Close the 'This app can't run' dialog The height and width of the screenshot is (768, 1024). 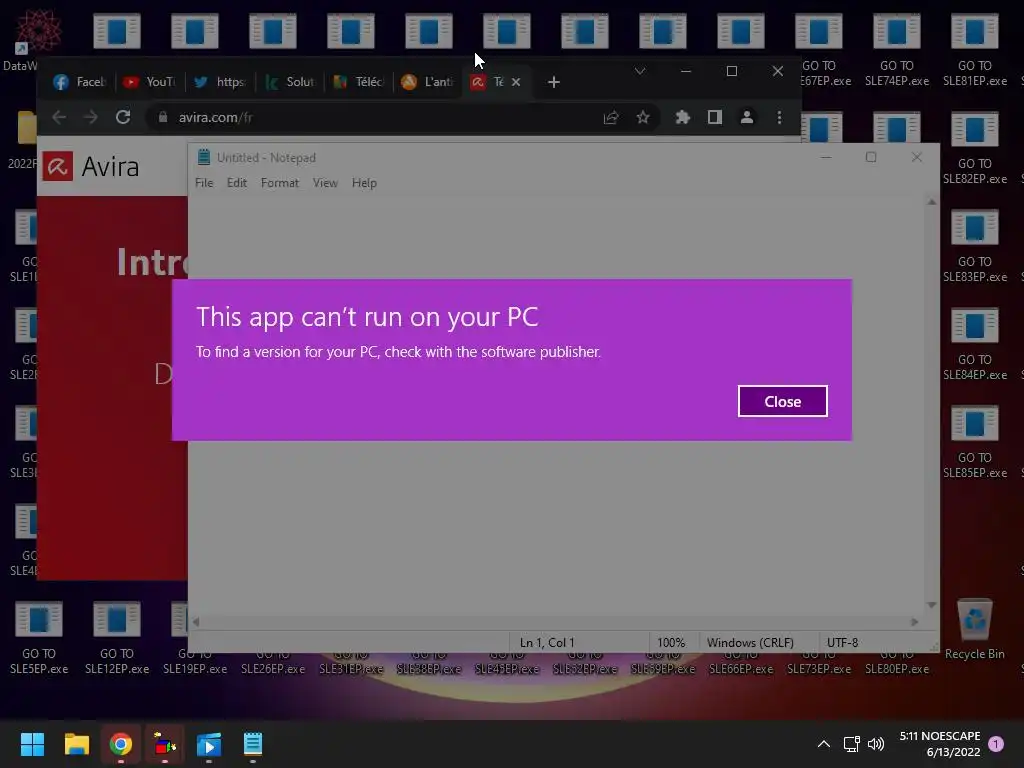click(782, 401)
